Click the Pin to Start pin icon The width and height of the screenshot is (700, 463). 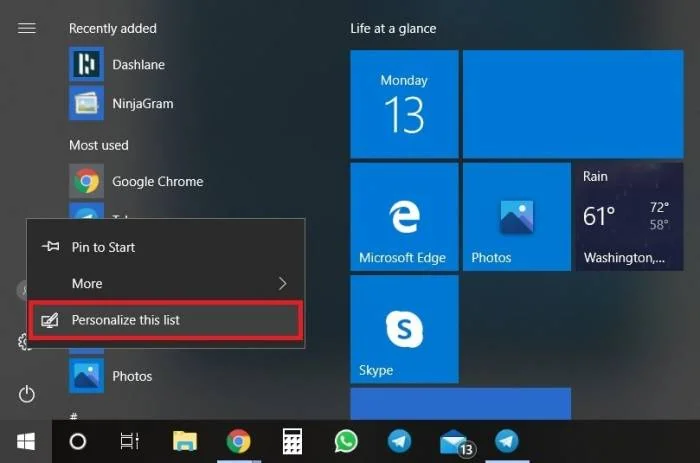pyautogui.click(x=50, y=246)
